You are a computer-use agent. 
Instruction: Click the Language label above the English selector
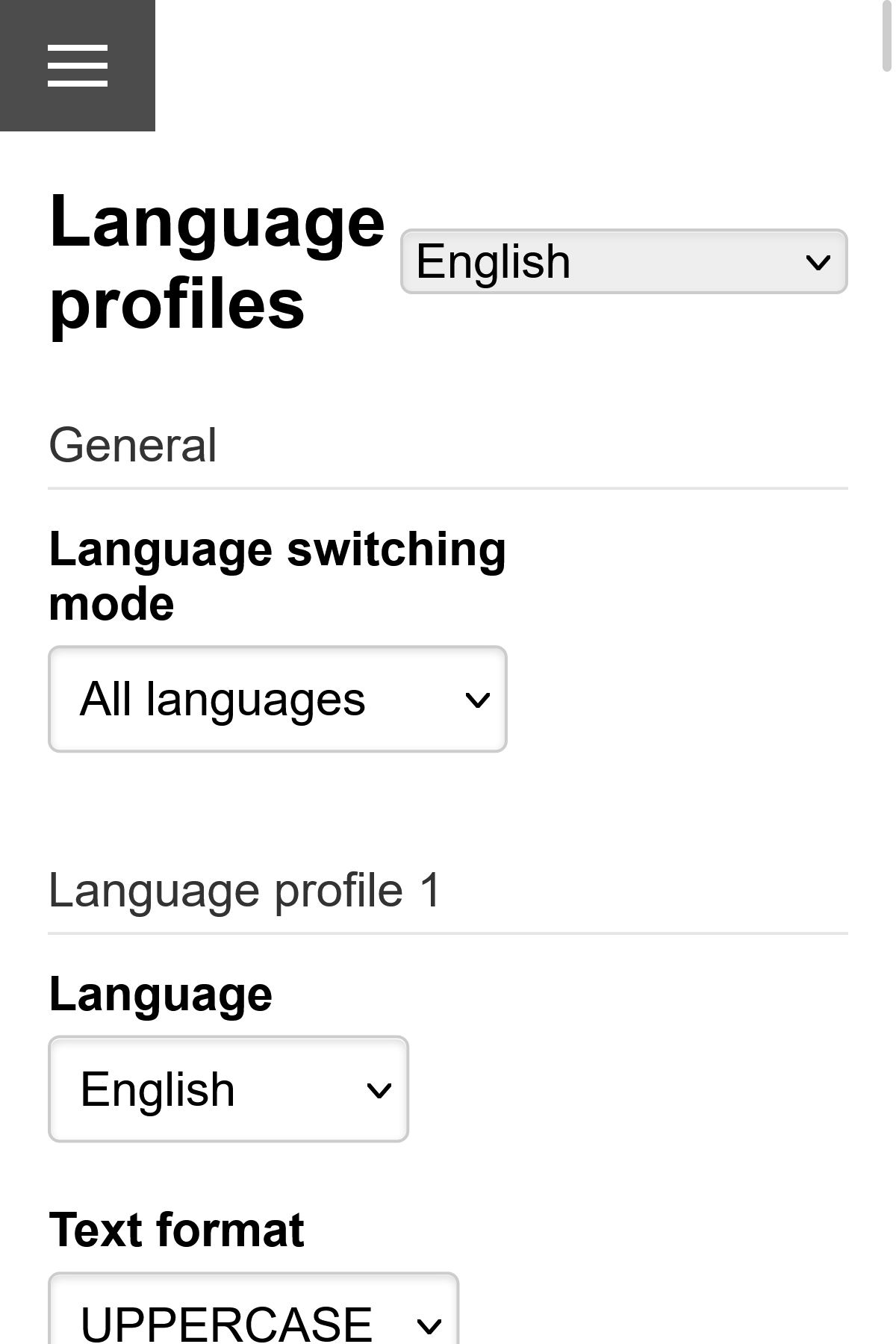pyautogui.click(x=161, y=993)
